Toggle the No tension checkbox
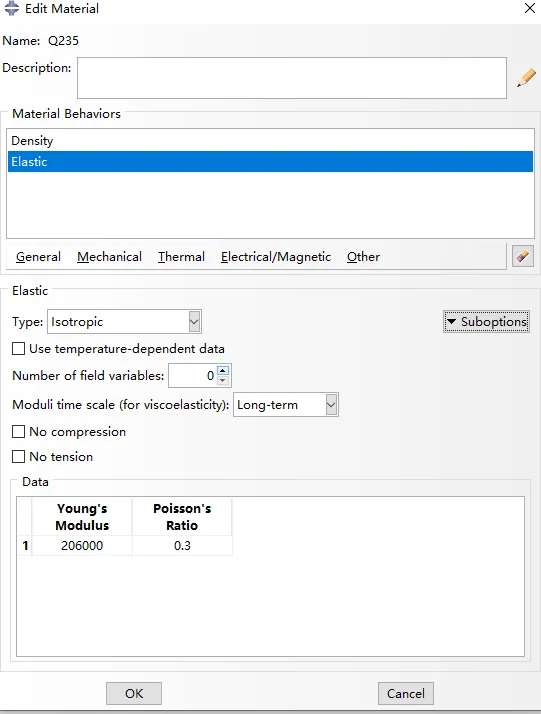 pyautogui.click(x=18, y=457)
